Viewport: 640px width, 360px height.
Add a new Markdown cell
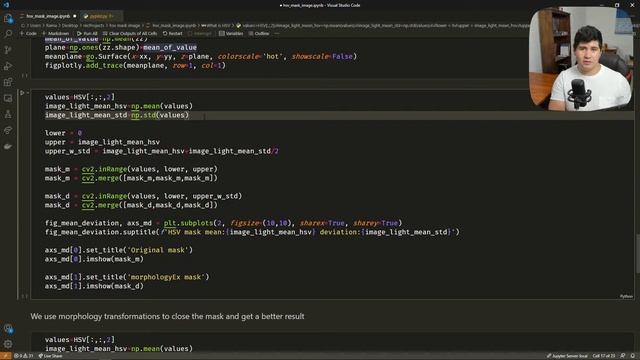pyautogui.click(x=56, y=33)
